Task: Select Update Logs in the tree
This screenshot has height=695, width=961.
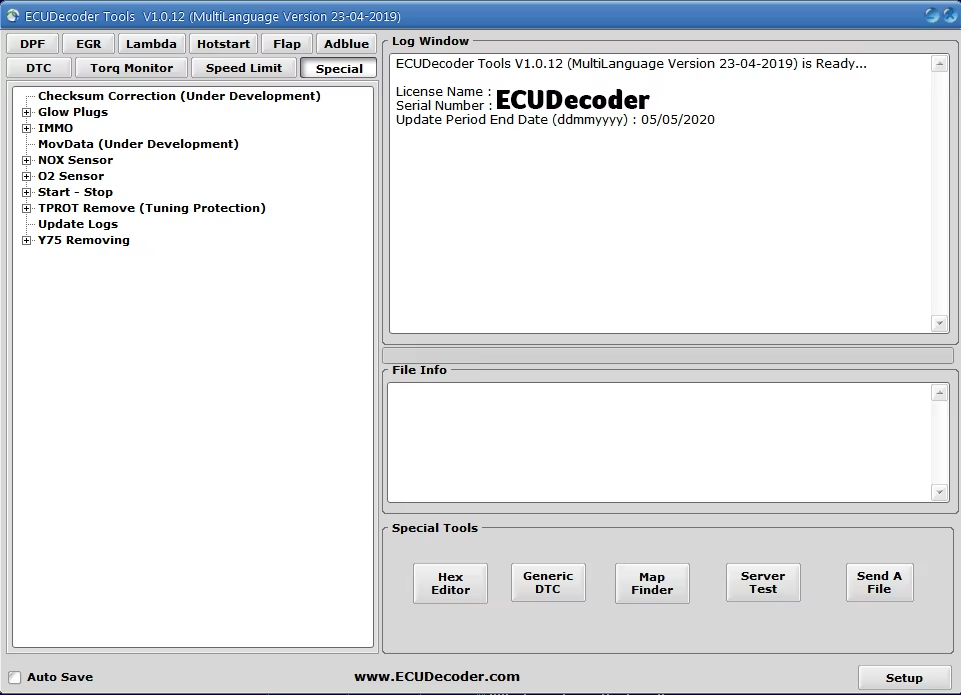Action: (x=78, y=224)
